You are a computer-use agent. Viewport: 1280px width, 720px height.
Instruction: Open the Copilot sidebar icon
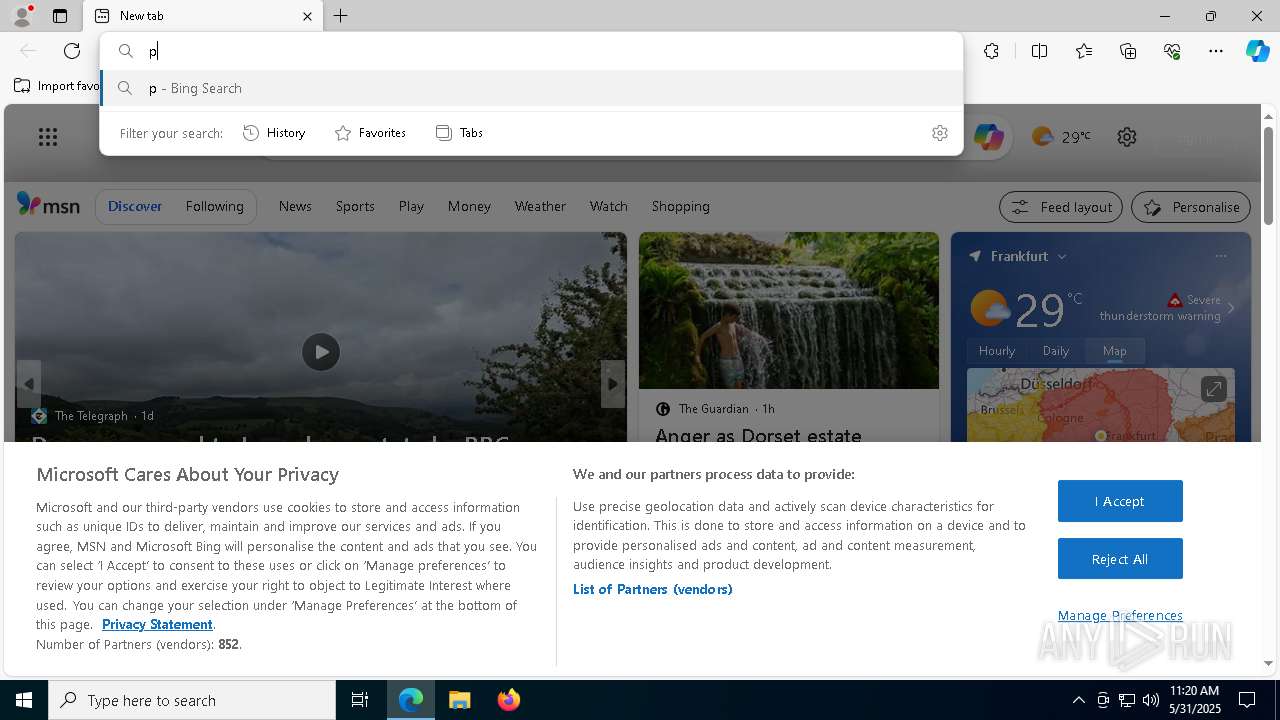pos(1257,51)
